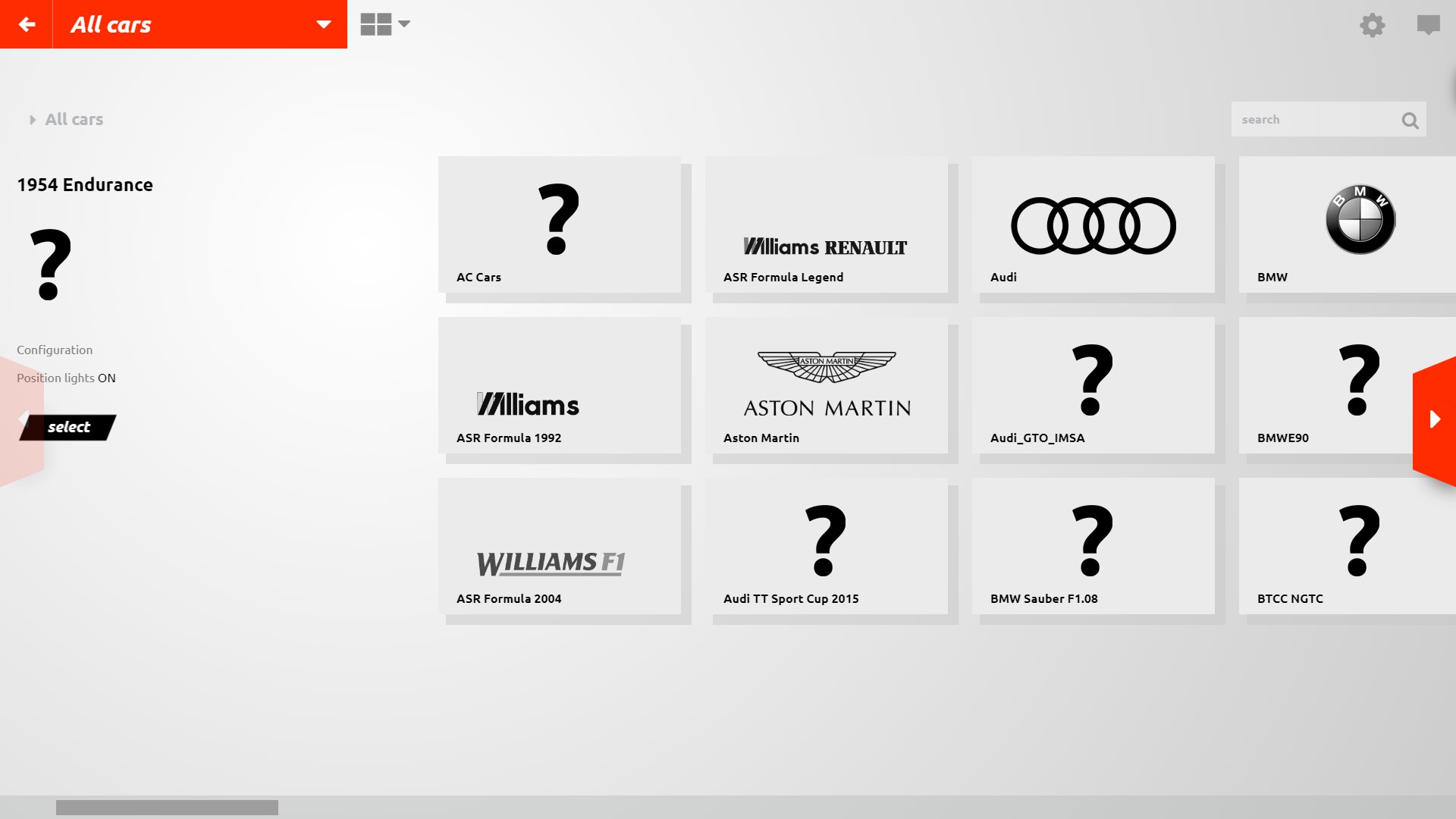Change grid view layout dropdown

[385, 24]
